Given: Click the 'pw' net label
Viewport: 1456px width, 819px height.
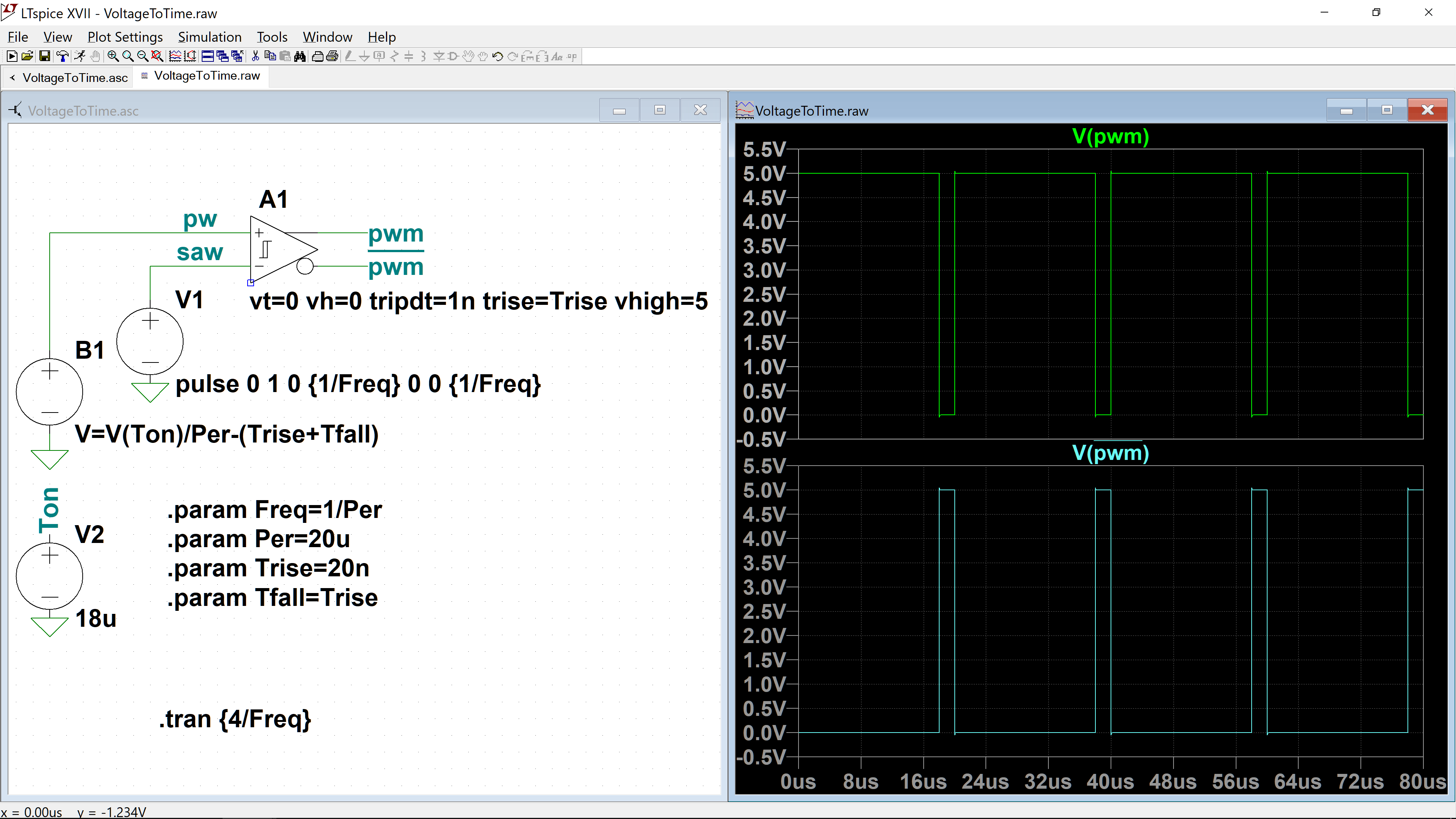Looking at the screenshot, I should [x=200, y=219].
